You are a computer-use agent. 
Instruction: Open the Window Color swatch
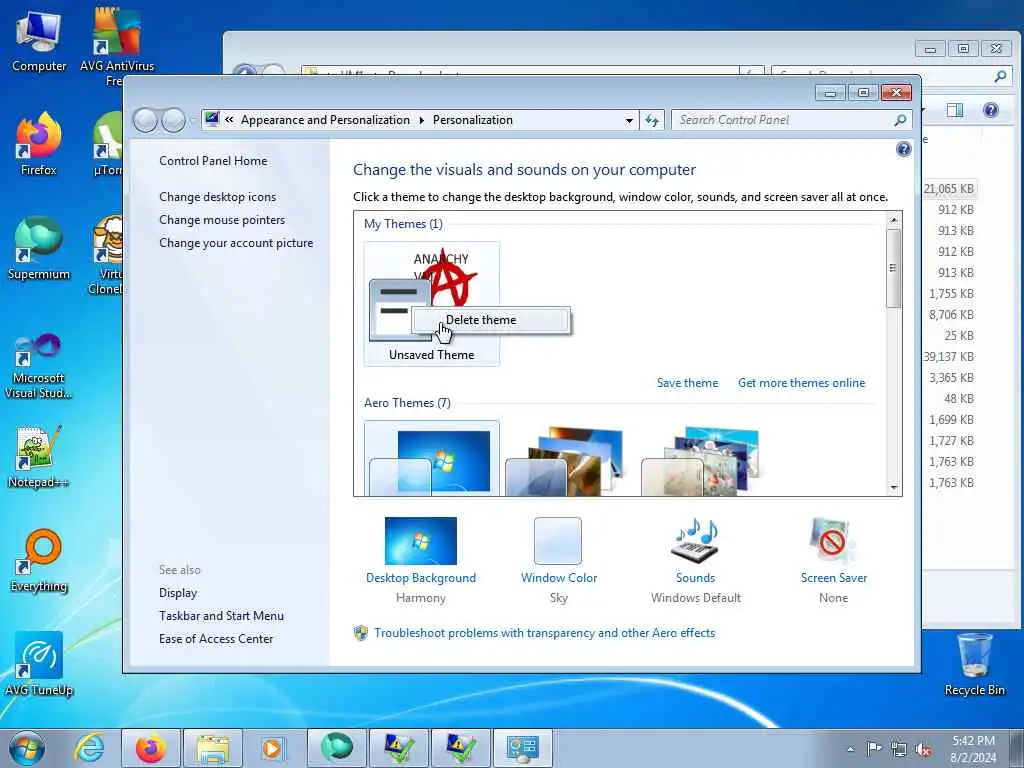click(x=558, y=541)
